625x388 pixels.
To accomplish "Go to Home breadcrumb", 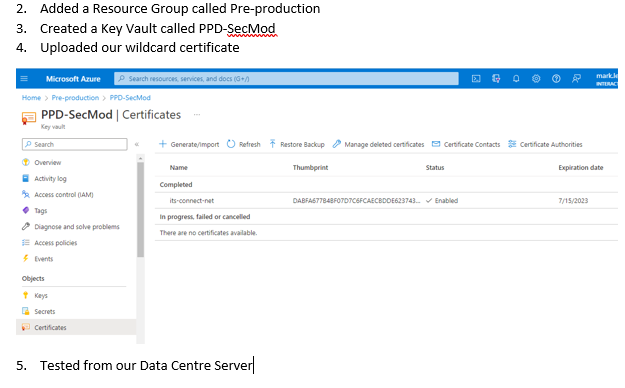I will tap(31, 98).
